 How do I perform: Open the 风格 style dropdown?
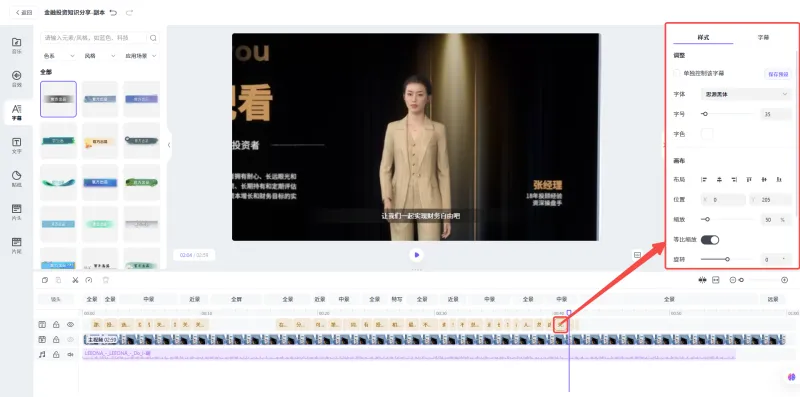pyautogui.click(x=99, y=56)
